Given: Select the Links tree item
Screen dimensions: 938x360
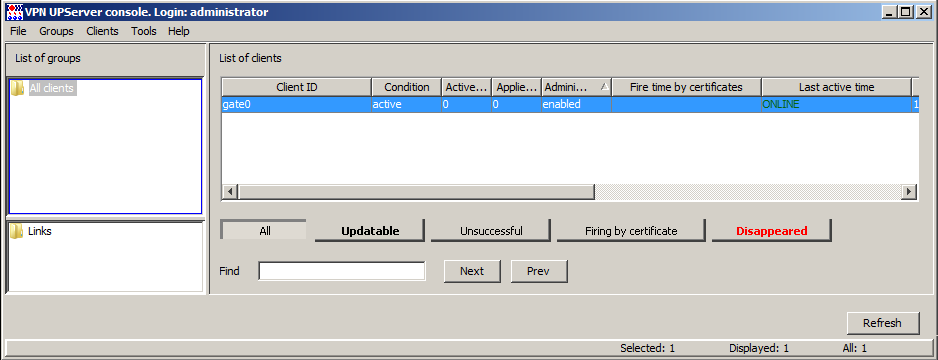Looking at the screenshot, I should tap(39, 231).
